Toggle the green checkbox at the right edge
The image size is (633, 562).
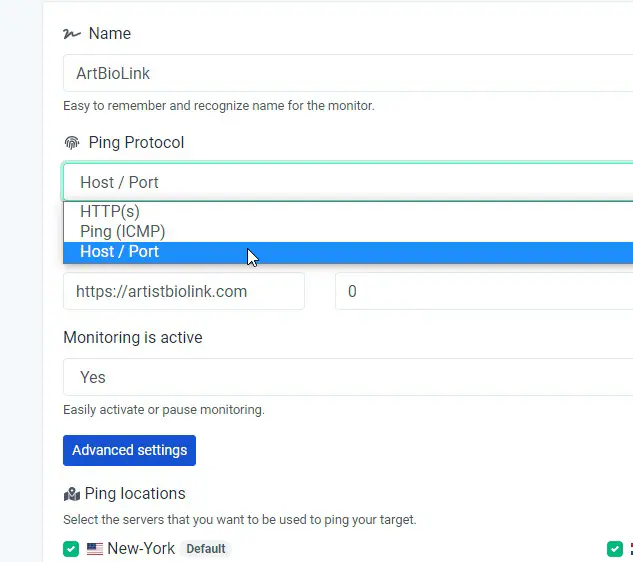pos(615,549)
